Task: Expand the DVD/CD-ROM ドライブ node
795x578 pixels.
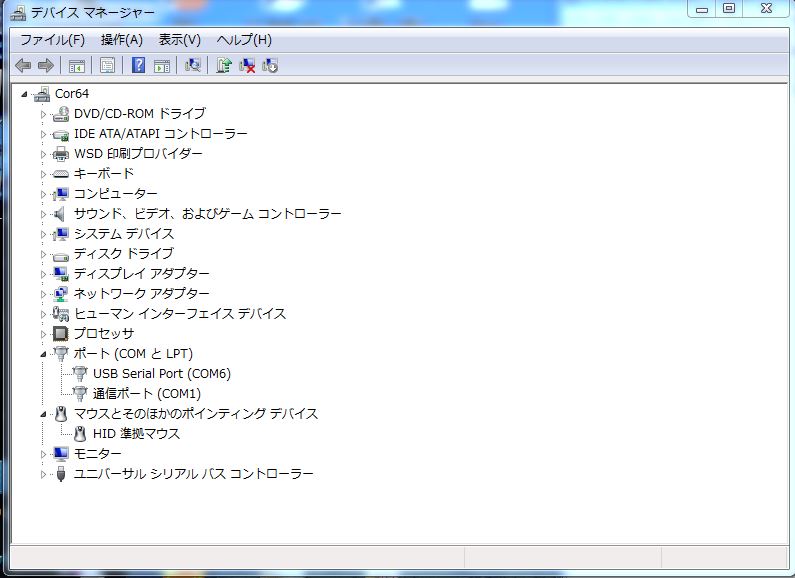Action: (43, 115)
